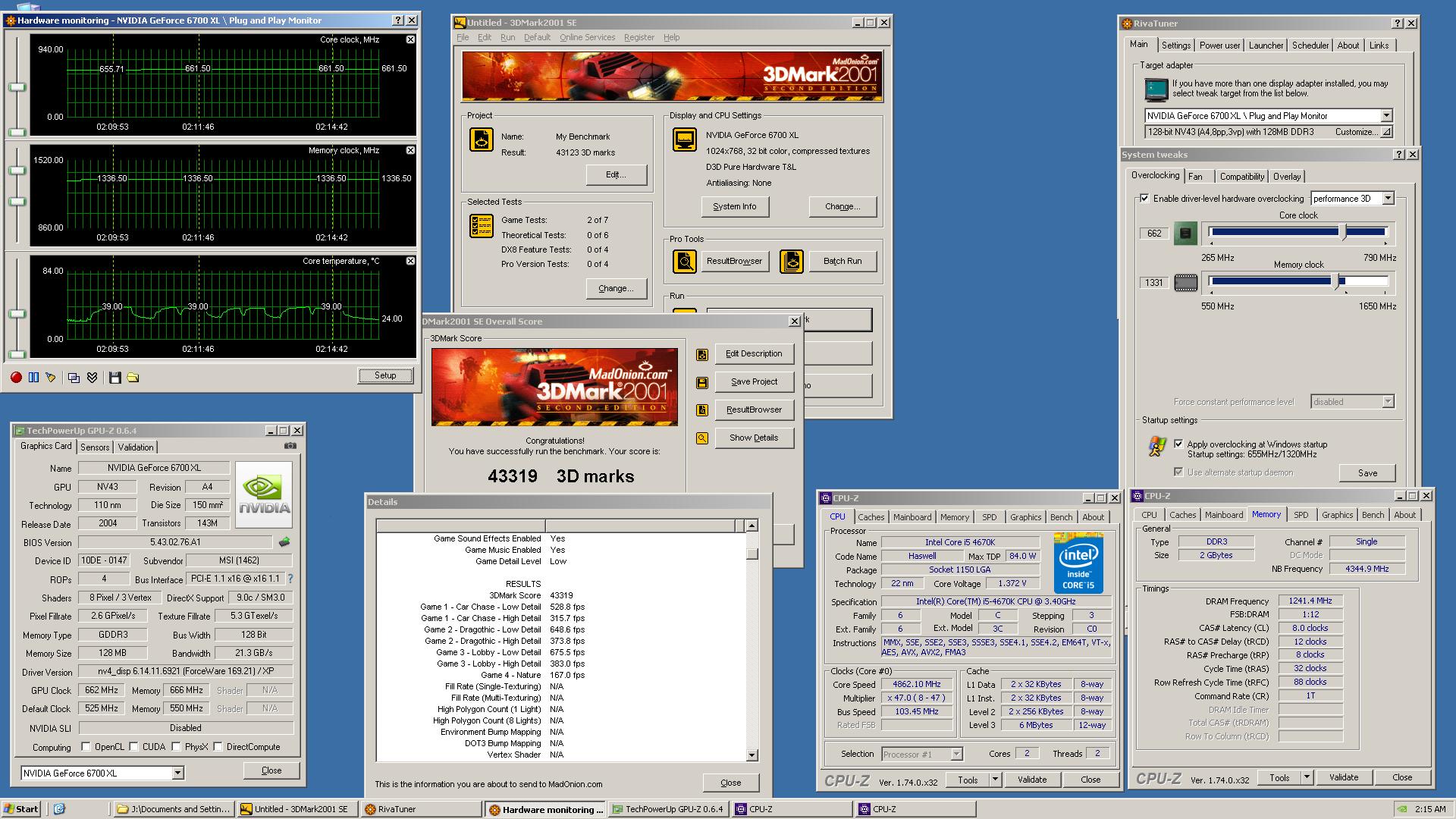
Task: Clear monitoring history with the broom icon
Action: point(51,377)
